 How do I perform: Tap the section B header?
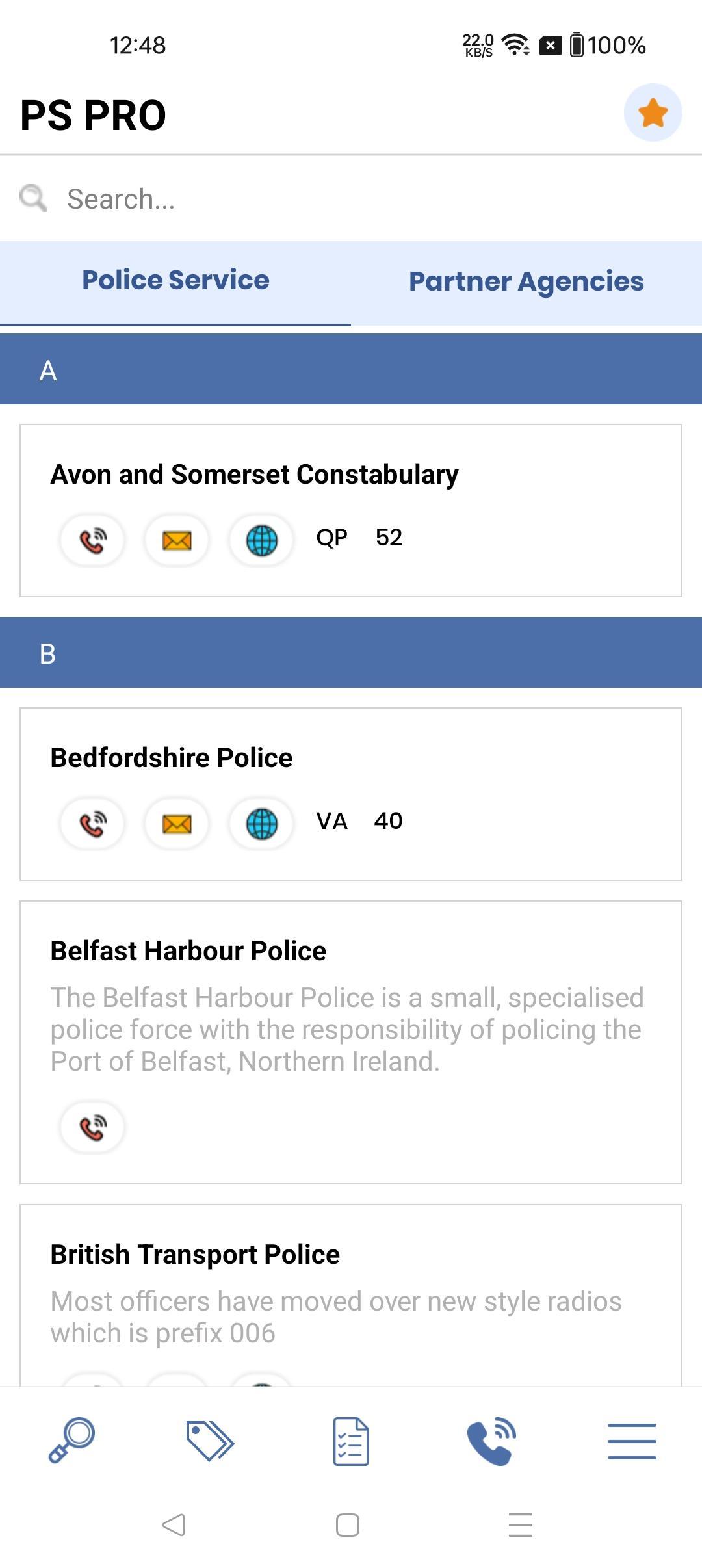[351, 653]
